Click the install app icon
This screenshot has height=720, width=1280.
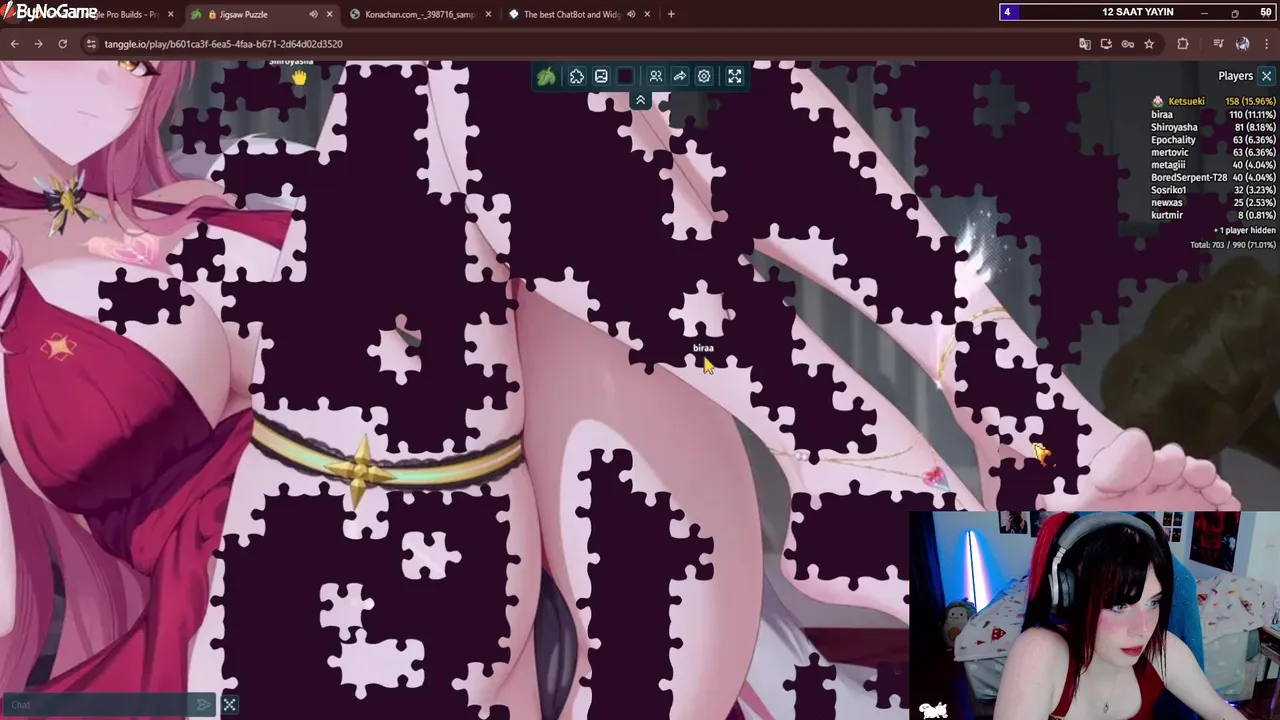pyautogui.click(x=1106, y=44)
